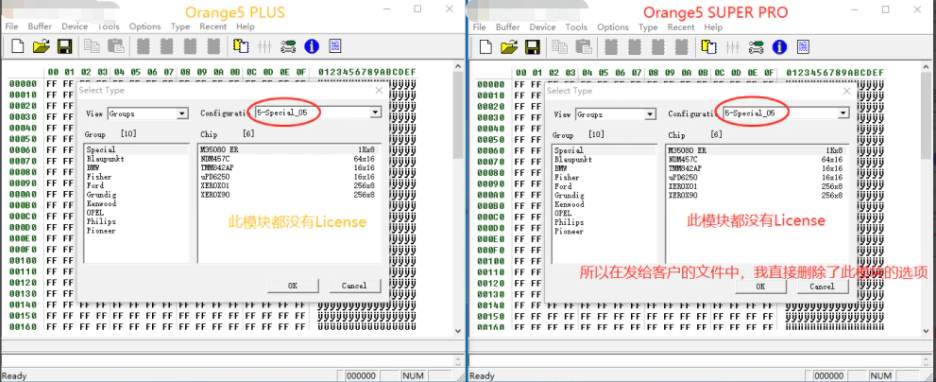
Task: Close Select Type dialog in Orange5 SUPER PRO
Action: (x=846, y=91)
